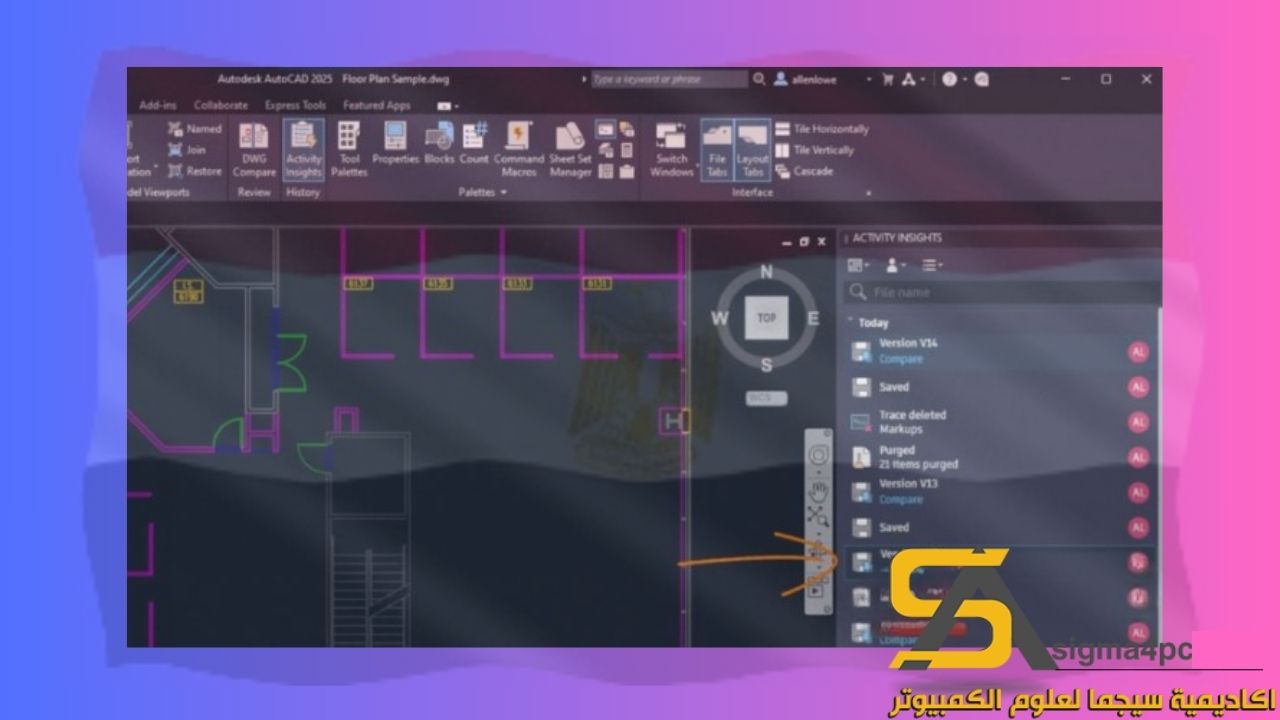Click AL avatar beside Version V14
The image size is (1280, 720).
[x=1138, y=351]
